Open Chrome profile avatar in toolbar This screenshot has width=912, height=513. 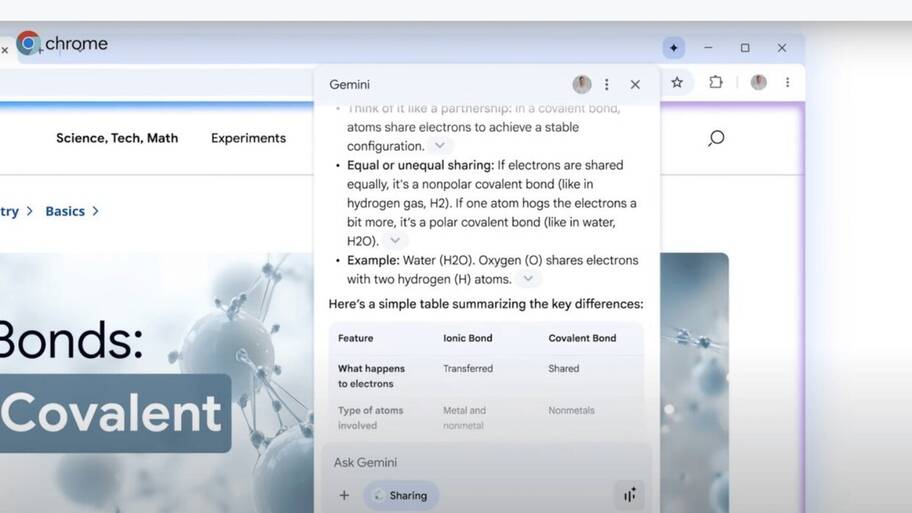(758, 83)
